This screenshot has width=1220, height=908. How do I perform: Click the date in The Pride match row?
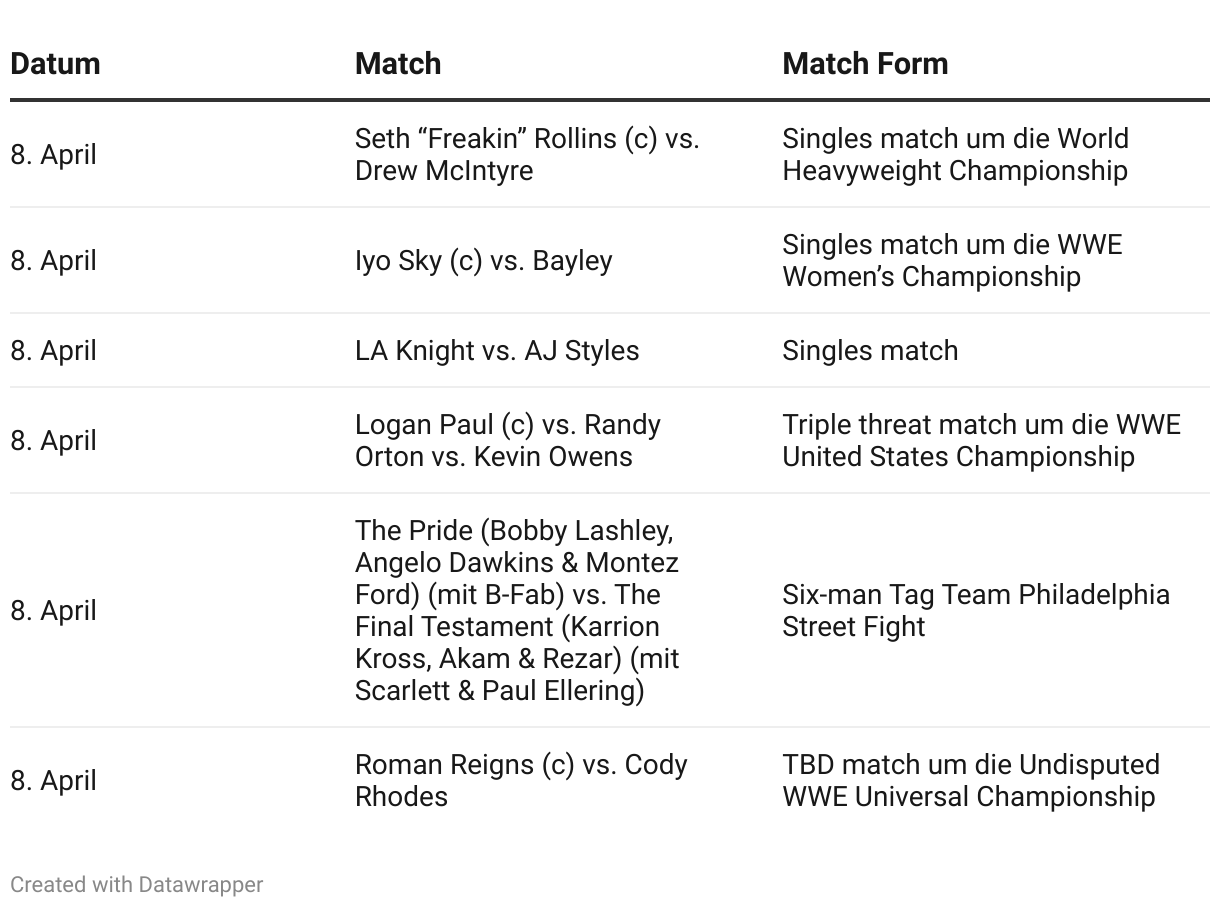pos(54,610)
